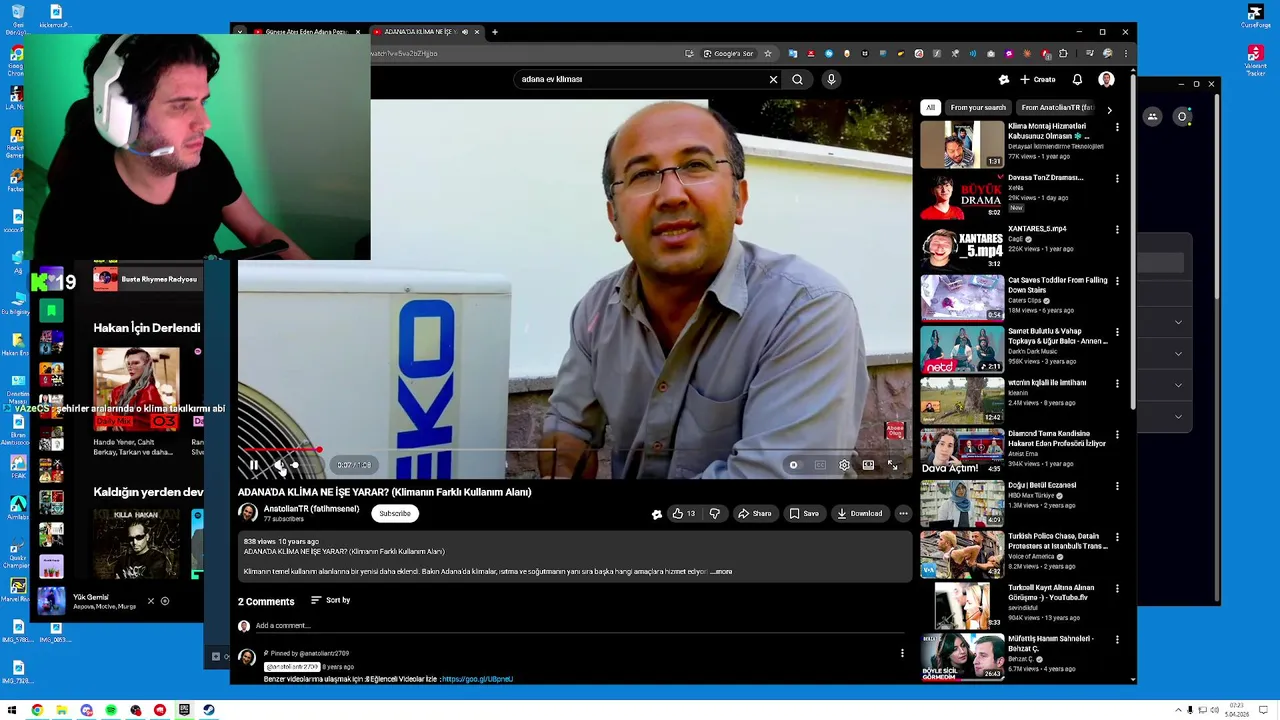
Task: Switch to the 'Güneşe Ateş Eden Adana' tab
Action: point(306,32)
